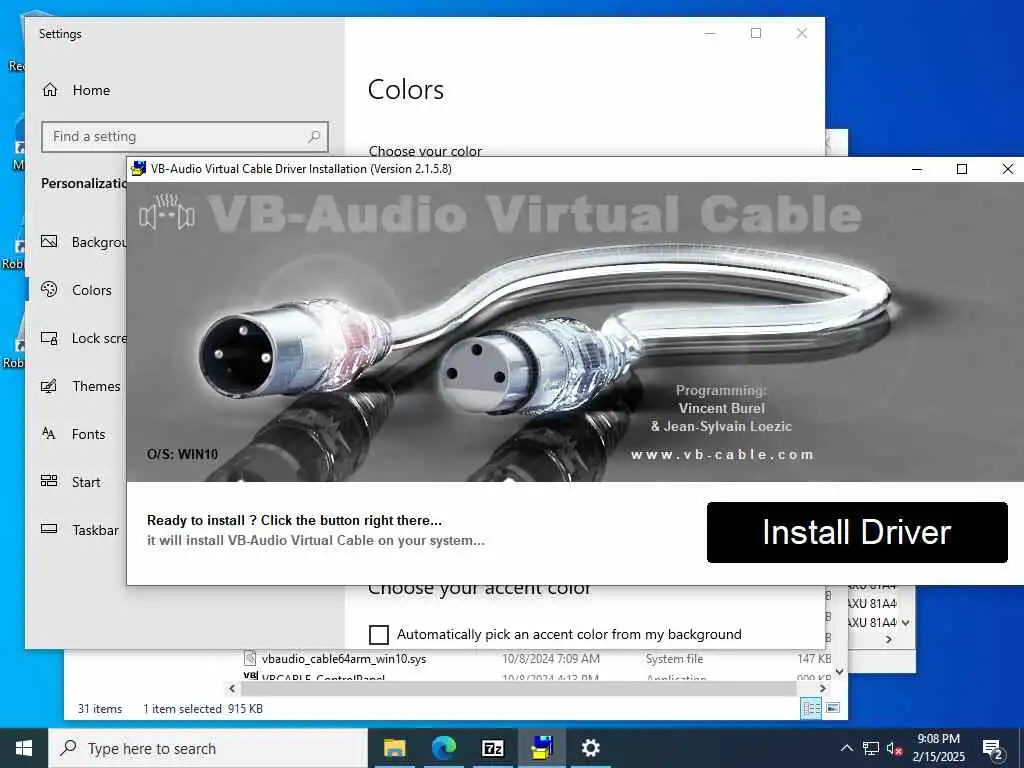Image resolution: width=1024 pixels, height=768 pixels.
Task: Open File Explorer from the taskbar
Action: tap(394, 748)
